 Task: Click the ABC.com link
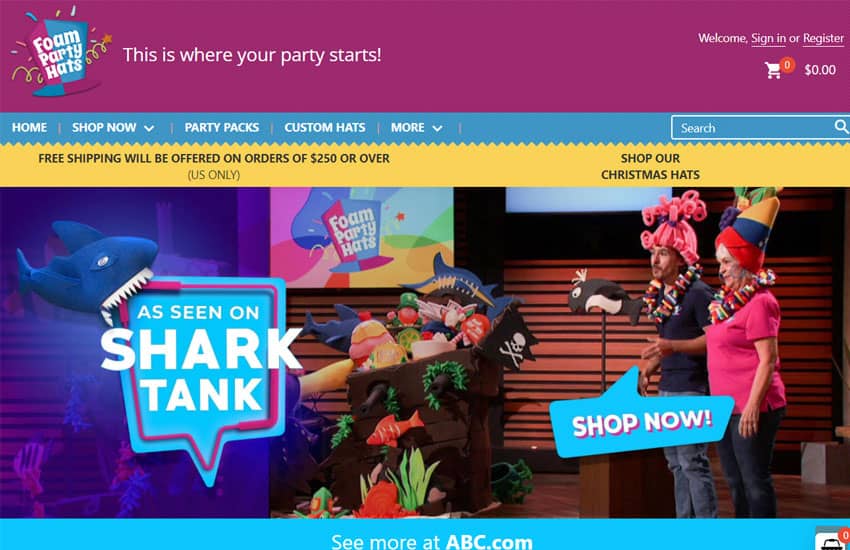click(x=489, y=541)
